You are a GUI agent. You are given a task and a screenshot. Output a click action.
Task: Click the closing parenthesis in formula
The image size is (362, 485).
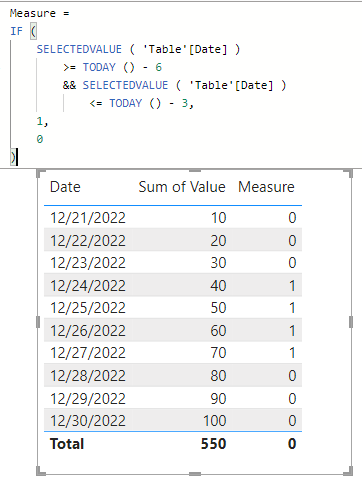13,157
